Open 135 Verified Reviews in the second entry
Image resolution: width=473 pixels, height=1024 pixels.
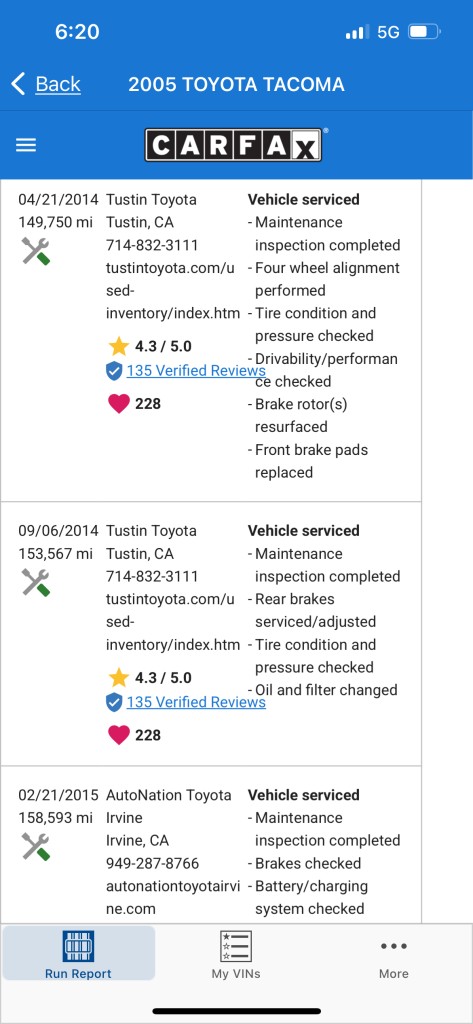(x=196, y=702)
